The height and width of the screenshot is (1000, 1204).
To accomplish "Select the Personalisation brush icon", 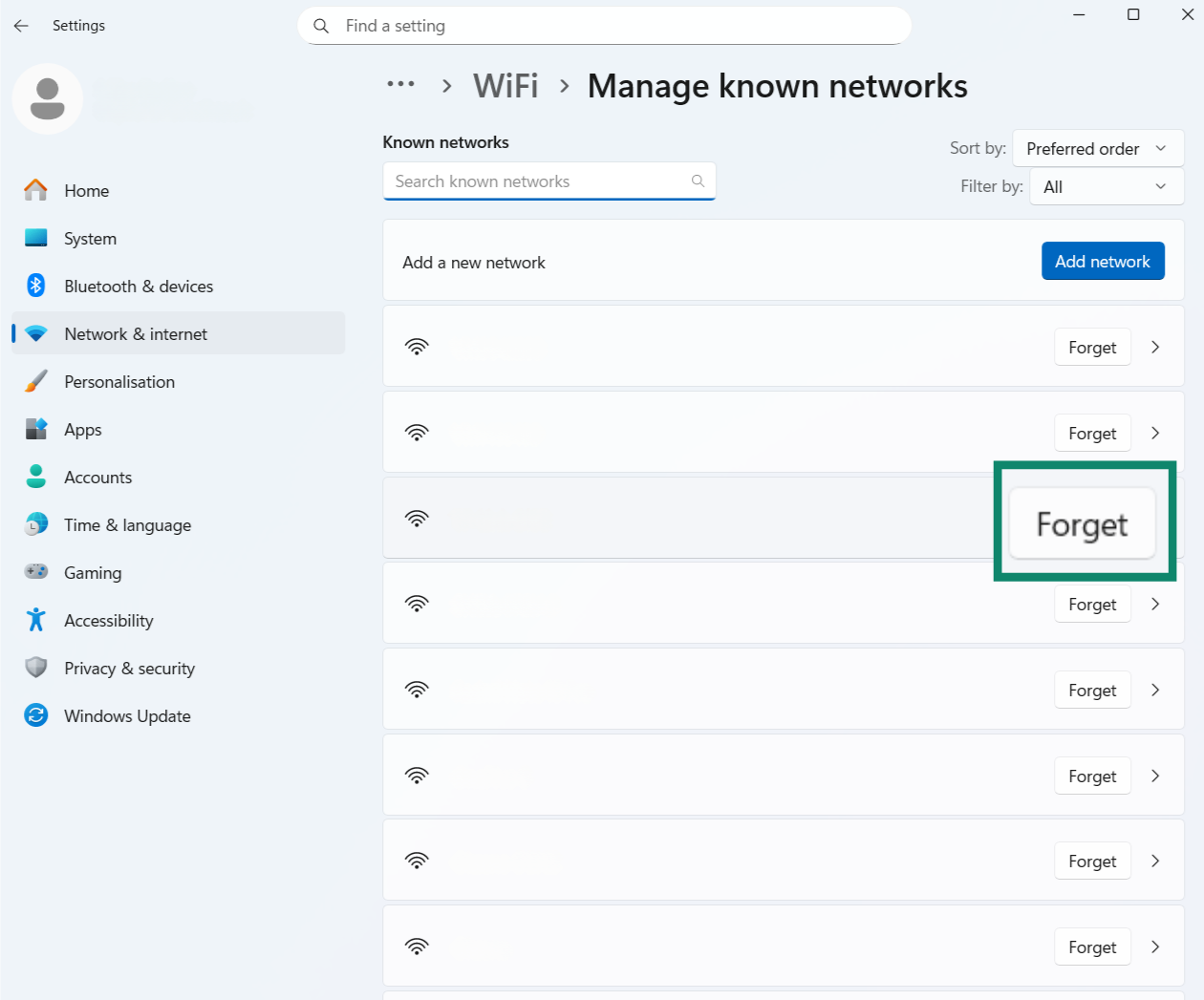I will 35,381.
